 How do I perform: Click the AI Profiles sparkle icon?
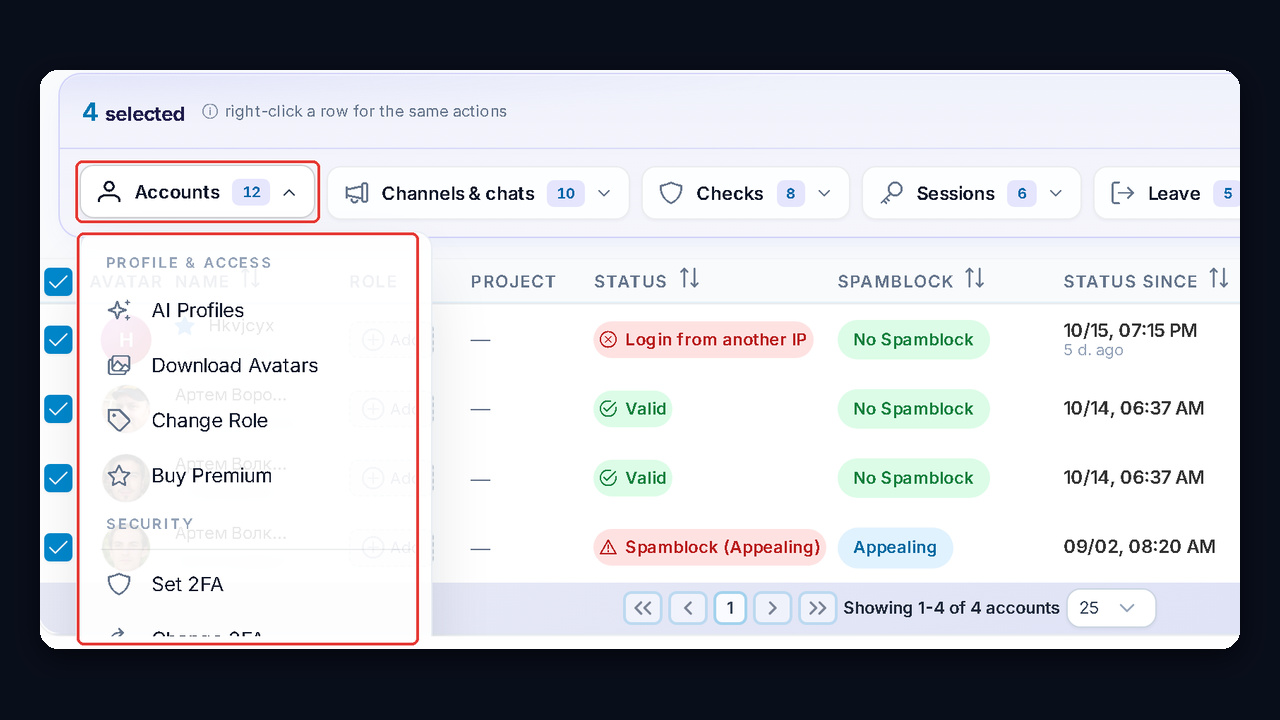(x=119, y=310)
